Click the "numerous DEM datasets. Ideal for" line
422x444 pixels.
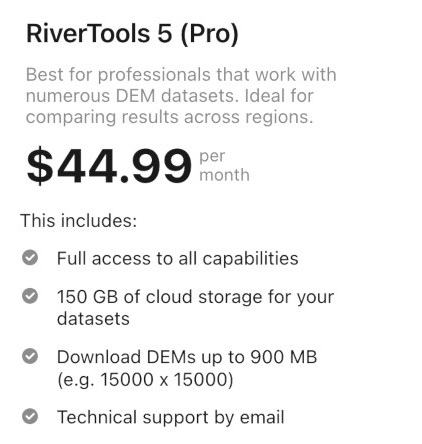coord(170,96)
